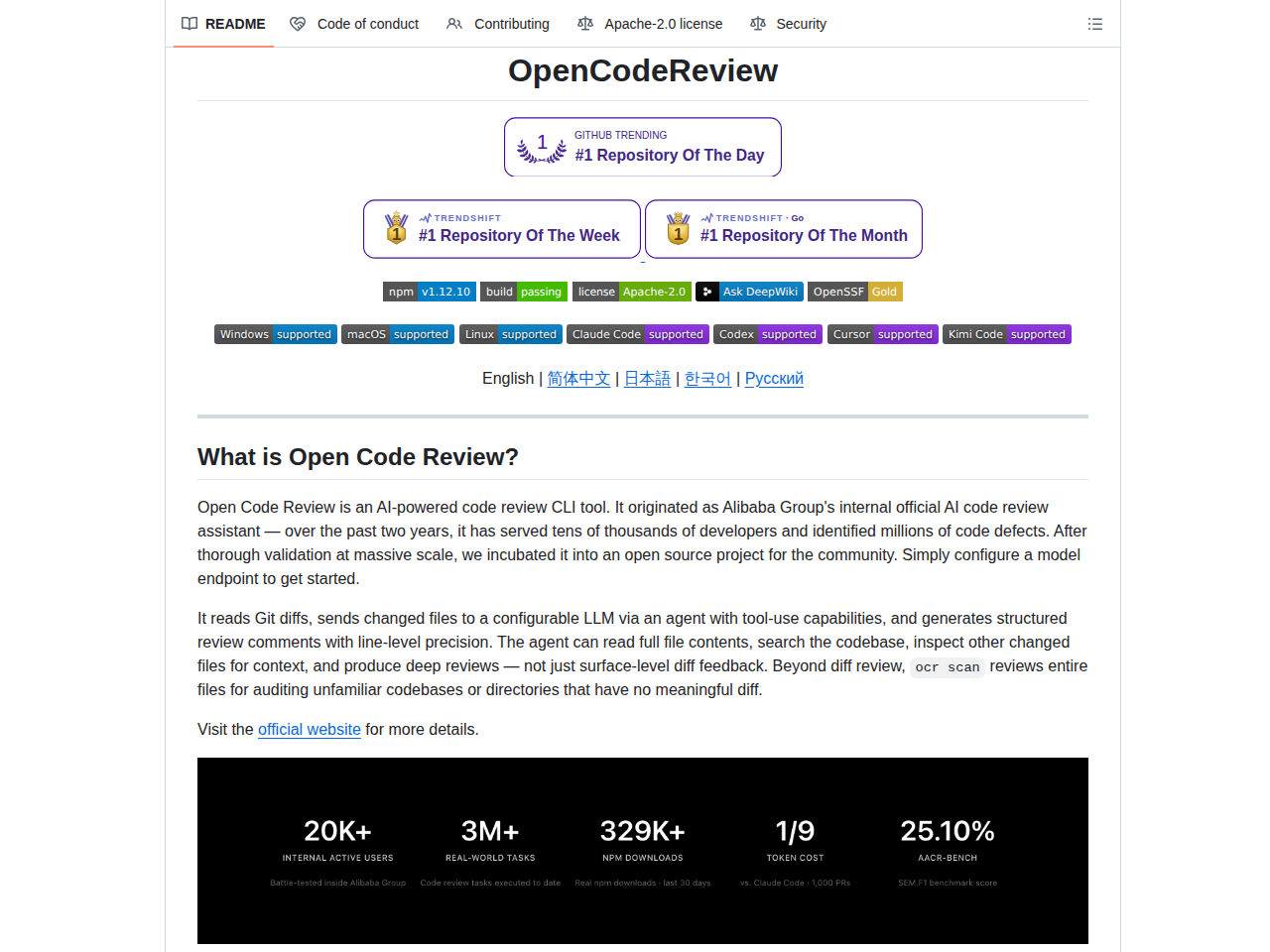Click the laurel wreath number one icon

542,148
